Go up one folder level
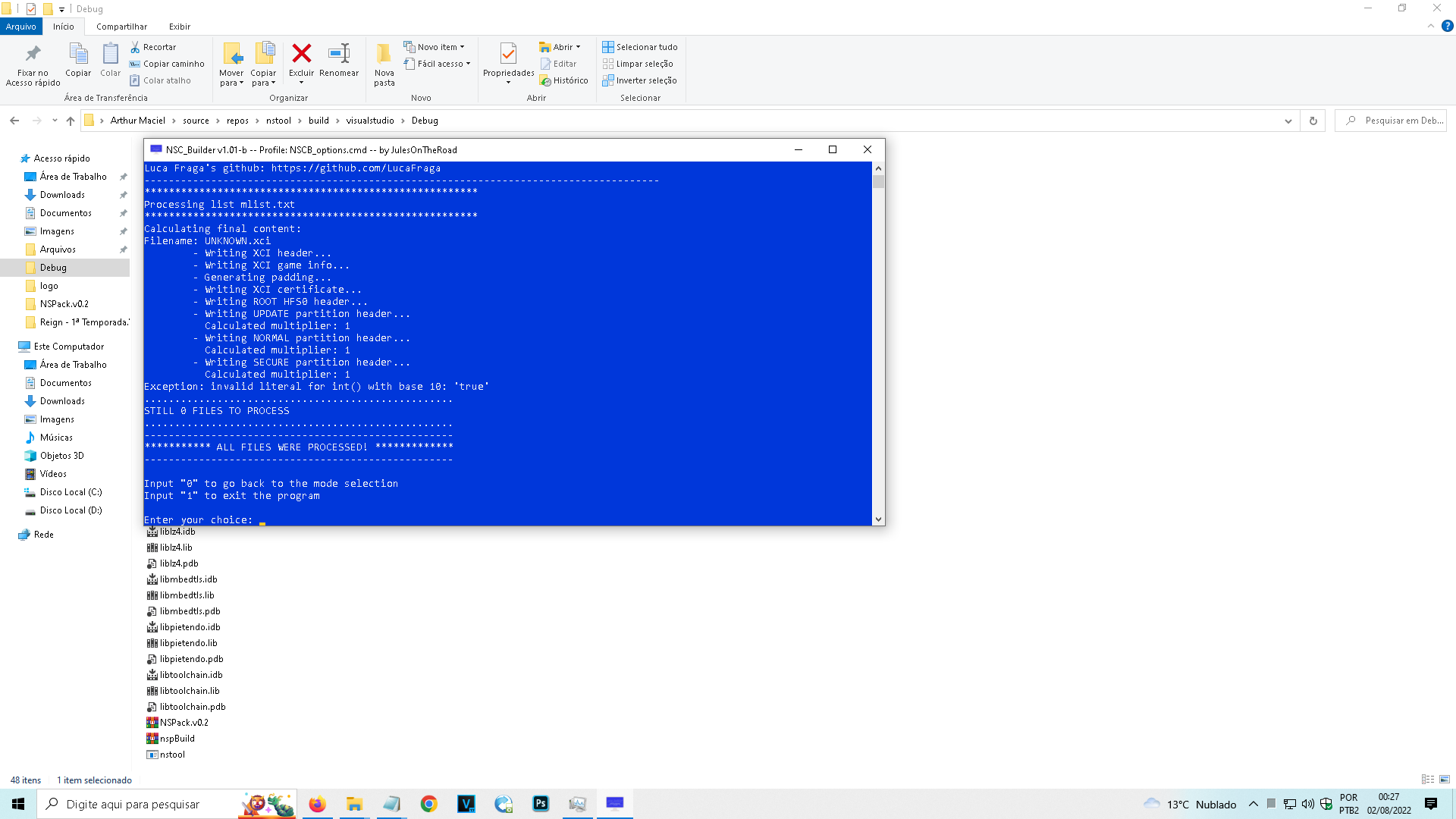Image resolution: width=1456 pixels, height=819 pixels. [71, 121]
